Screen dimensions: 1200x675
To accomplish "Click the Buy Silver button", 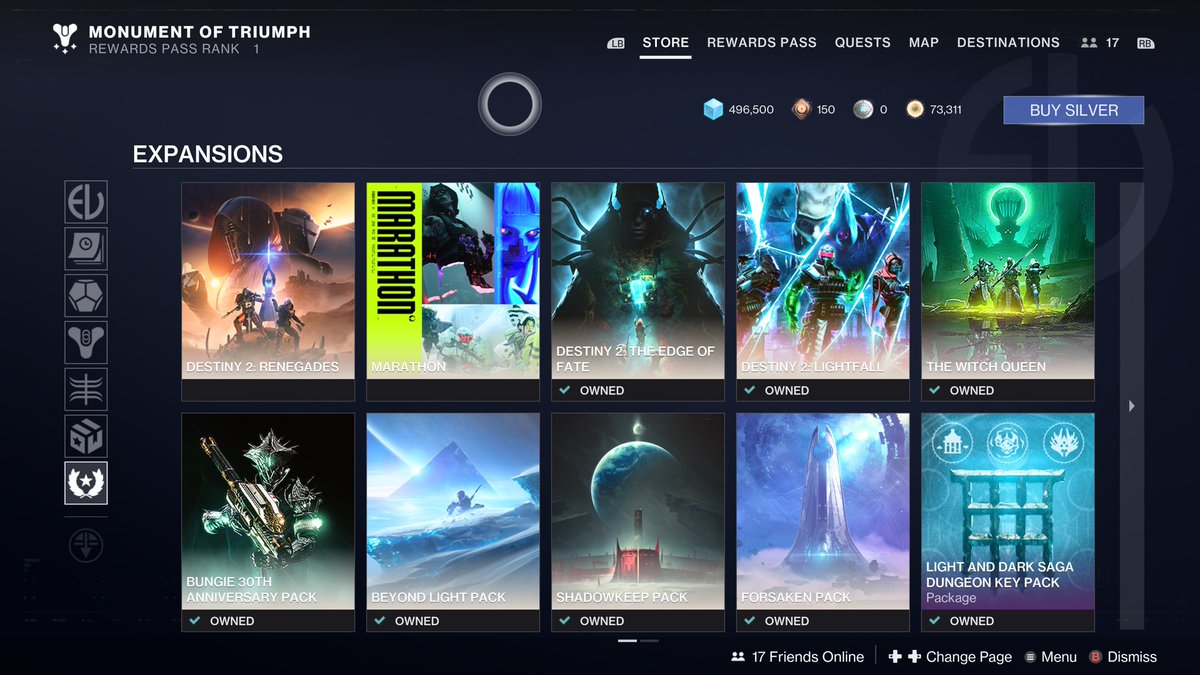I will coord(1074,110).
